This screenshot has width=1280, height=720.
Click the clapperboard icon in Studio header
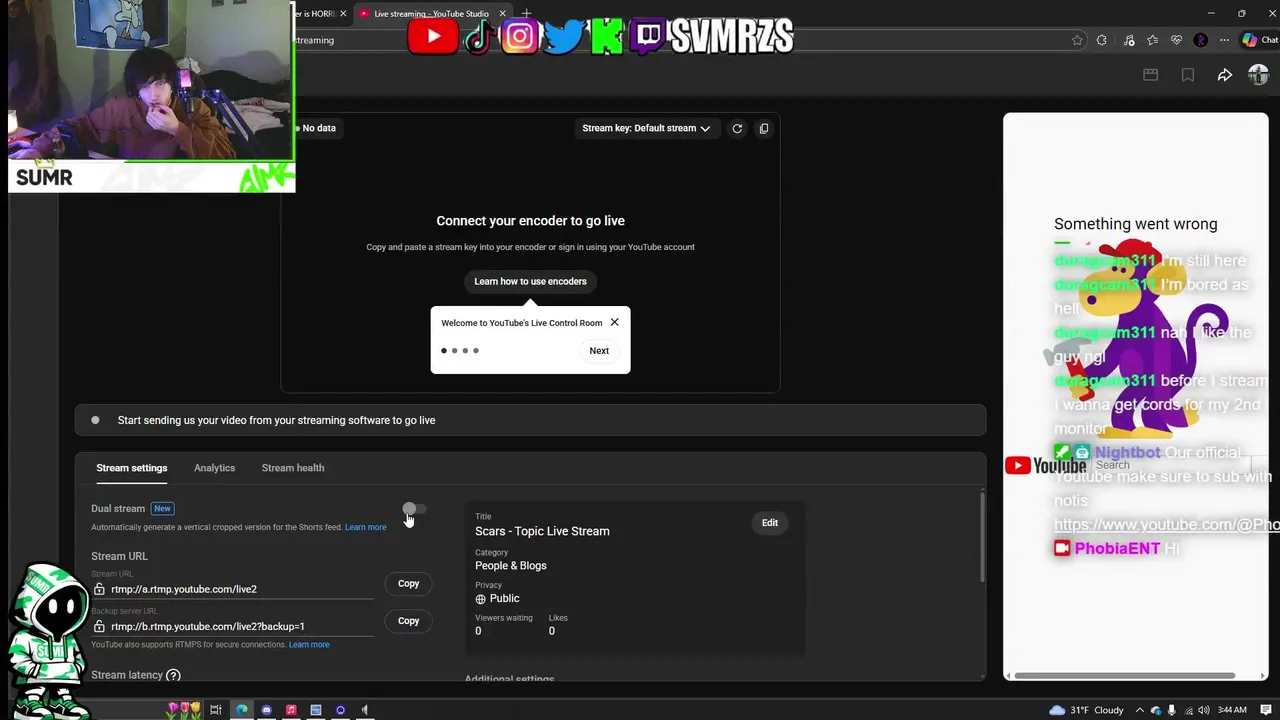point(1151,75)
